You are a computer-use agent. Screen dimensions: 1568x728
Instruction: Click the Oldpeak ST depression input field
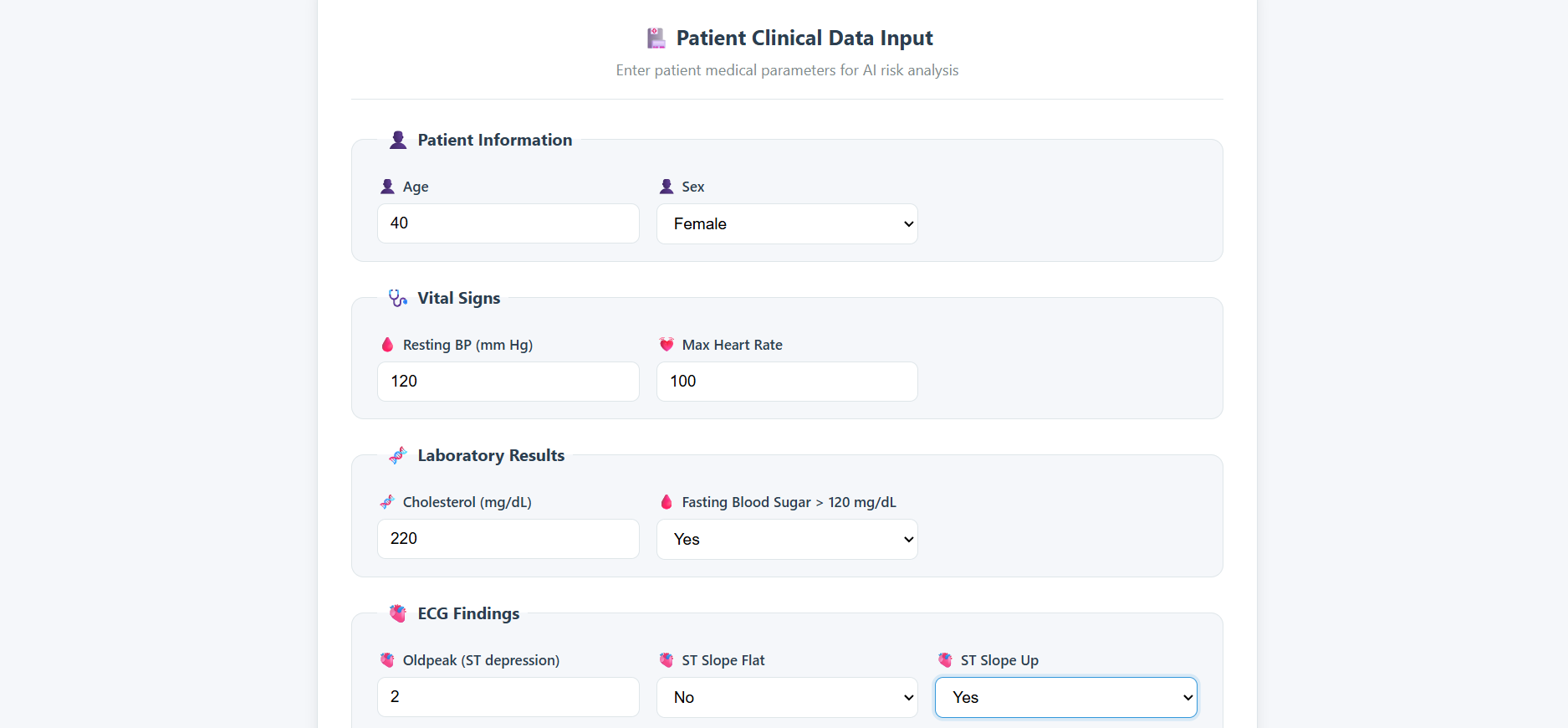coord(508,697)
